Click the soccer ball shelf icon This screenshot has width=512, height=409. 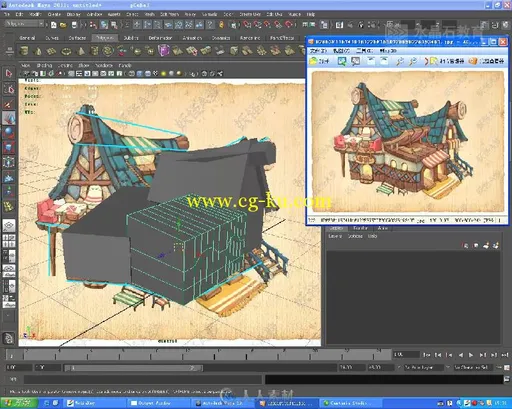(x=108, y=51)
